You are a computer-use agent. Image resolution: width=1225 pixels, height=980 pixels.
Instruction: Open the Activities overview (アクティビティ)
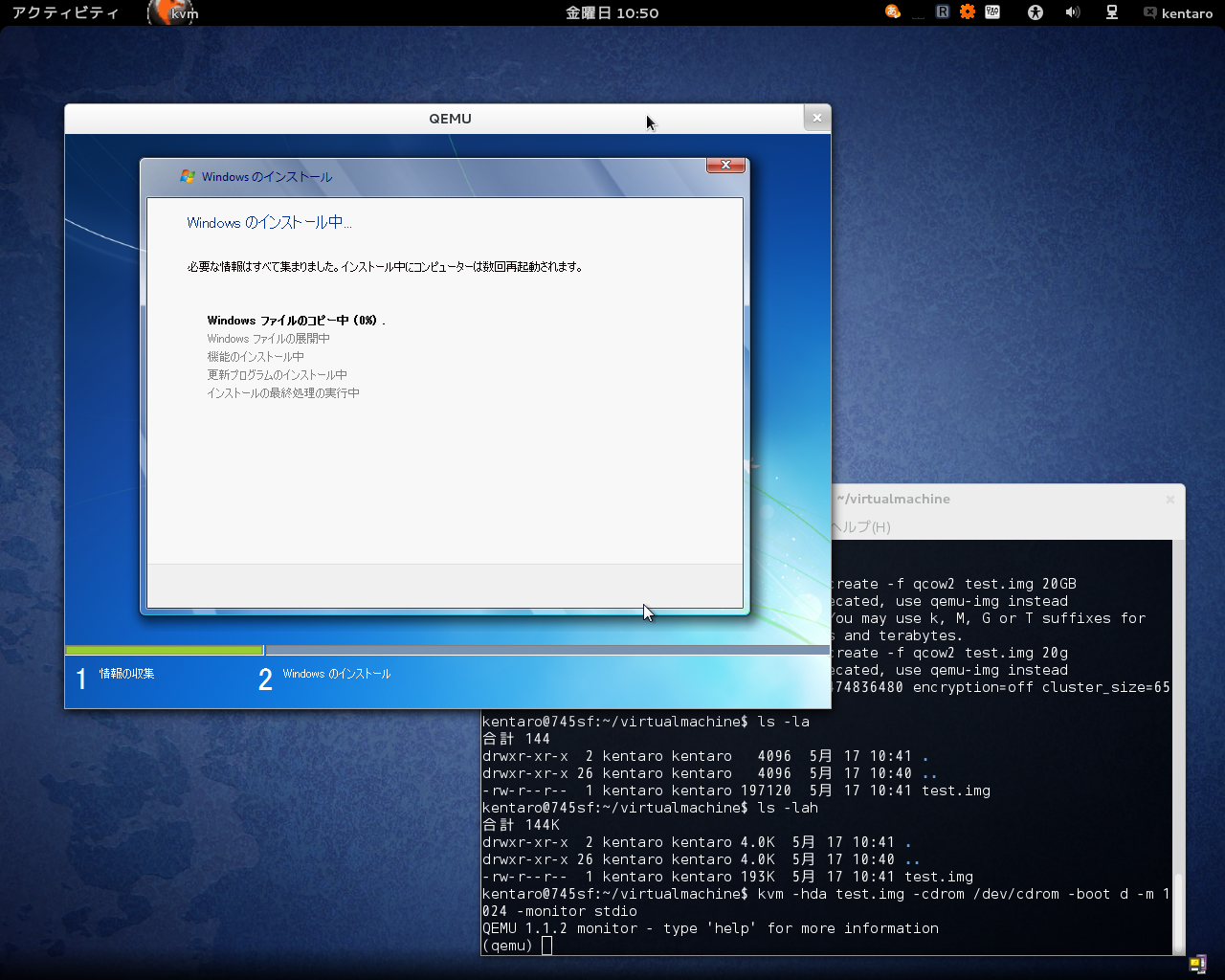pos(65,13)
